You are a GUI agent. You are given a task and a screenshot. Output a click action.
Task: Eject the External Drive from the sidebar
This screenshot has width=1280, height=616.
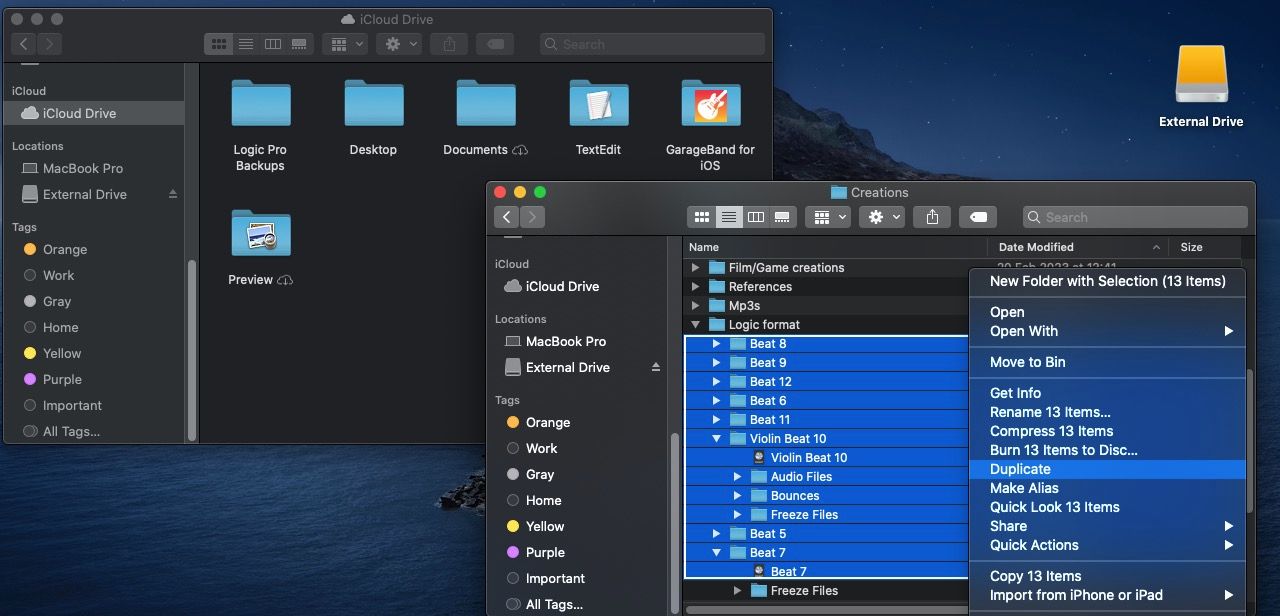coord(657,367)
